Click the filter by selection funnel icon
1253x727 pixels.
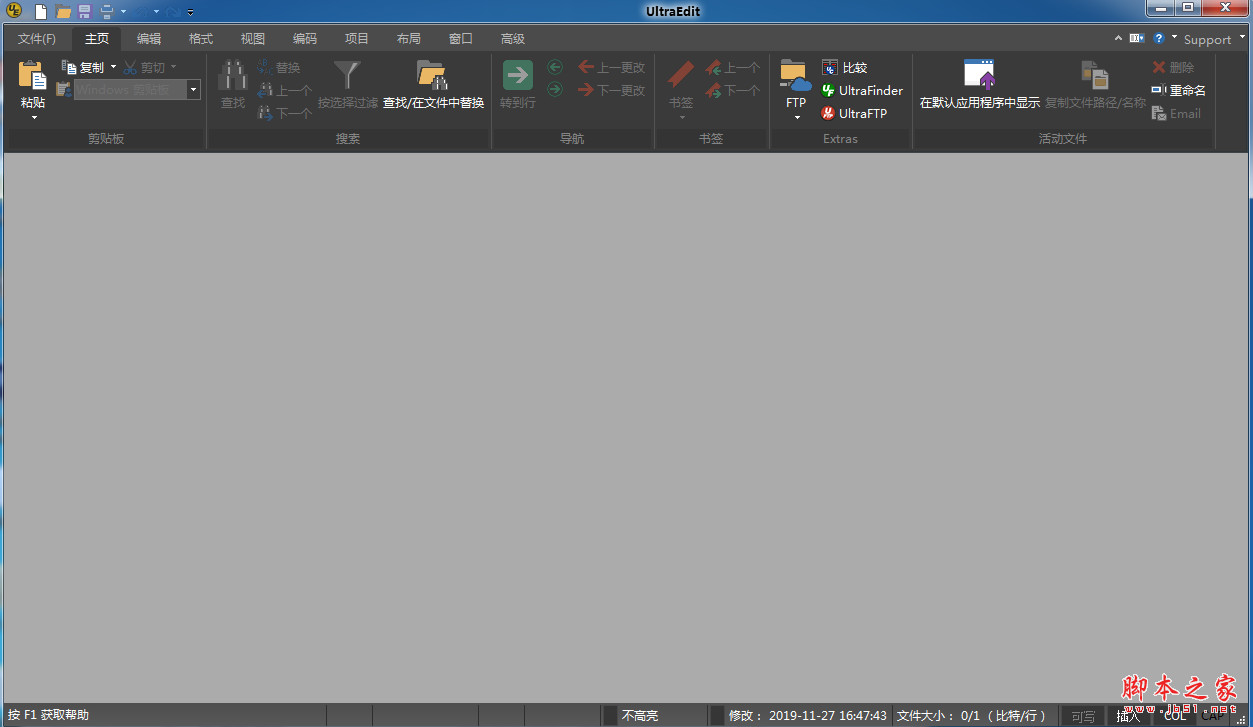click(347, 76)
